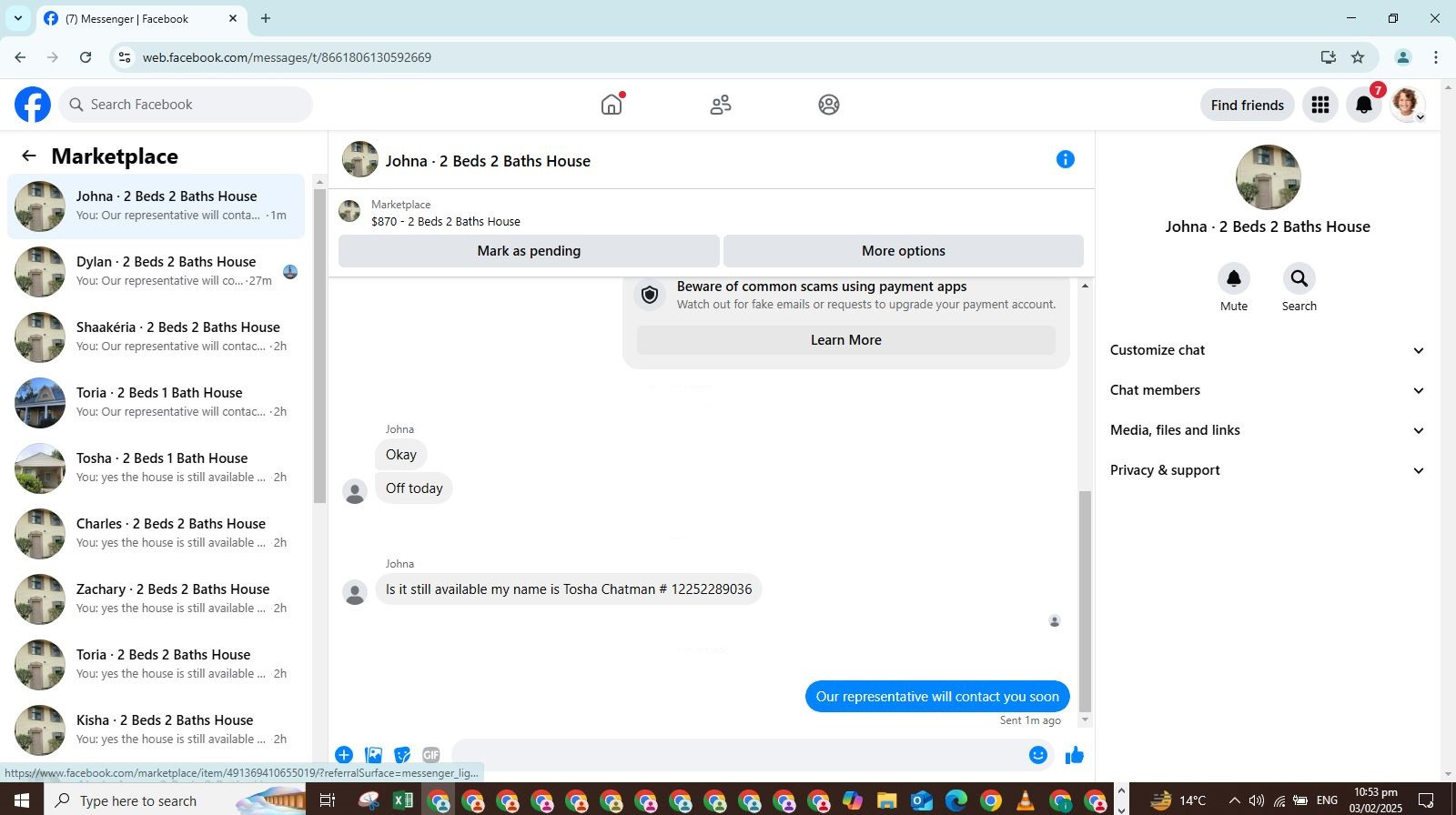The height and width of the screenshot is (815, 1456).
Task: Click the chat scroll down arrow
Action: pos(1084,719)
